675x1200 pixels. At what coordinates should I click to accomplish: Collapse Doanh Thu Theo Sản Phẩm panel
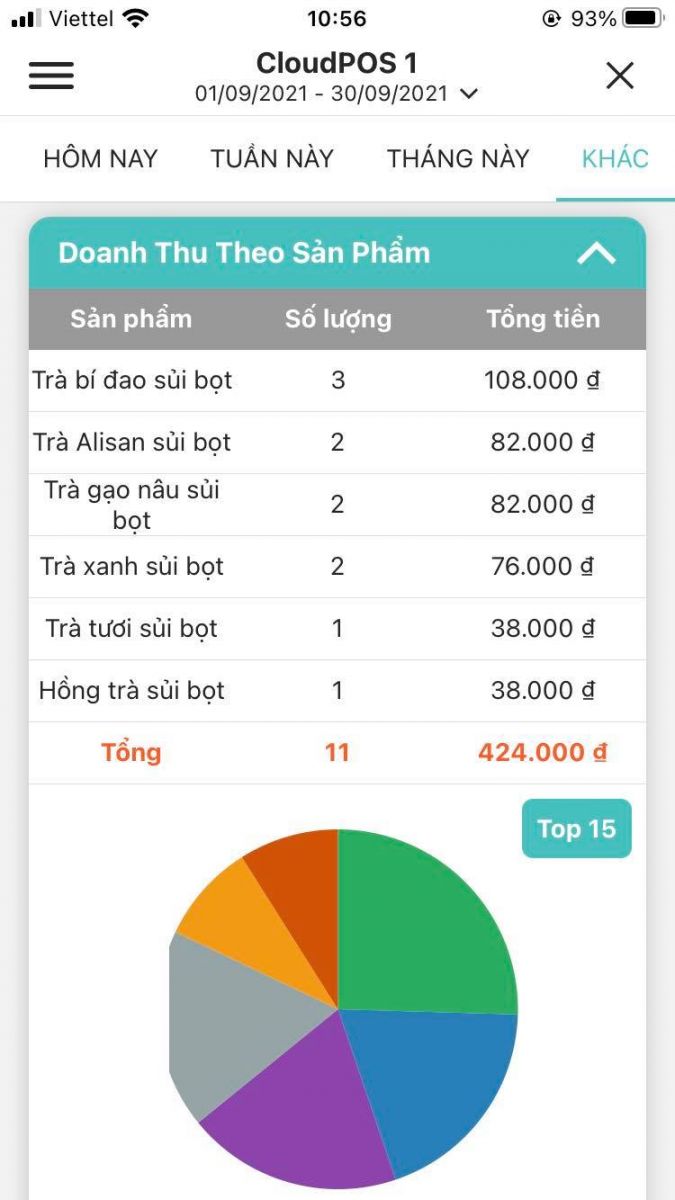tap(596, 254)
